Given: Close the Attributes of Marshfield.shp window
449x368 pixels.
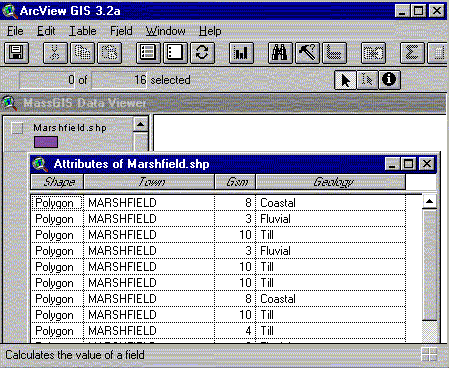Looking at the screenshot, I should [x=427, y=164].
